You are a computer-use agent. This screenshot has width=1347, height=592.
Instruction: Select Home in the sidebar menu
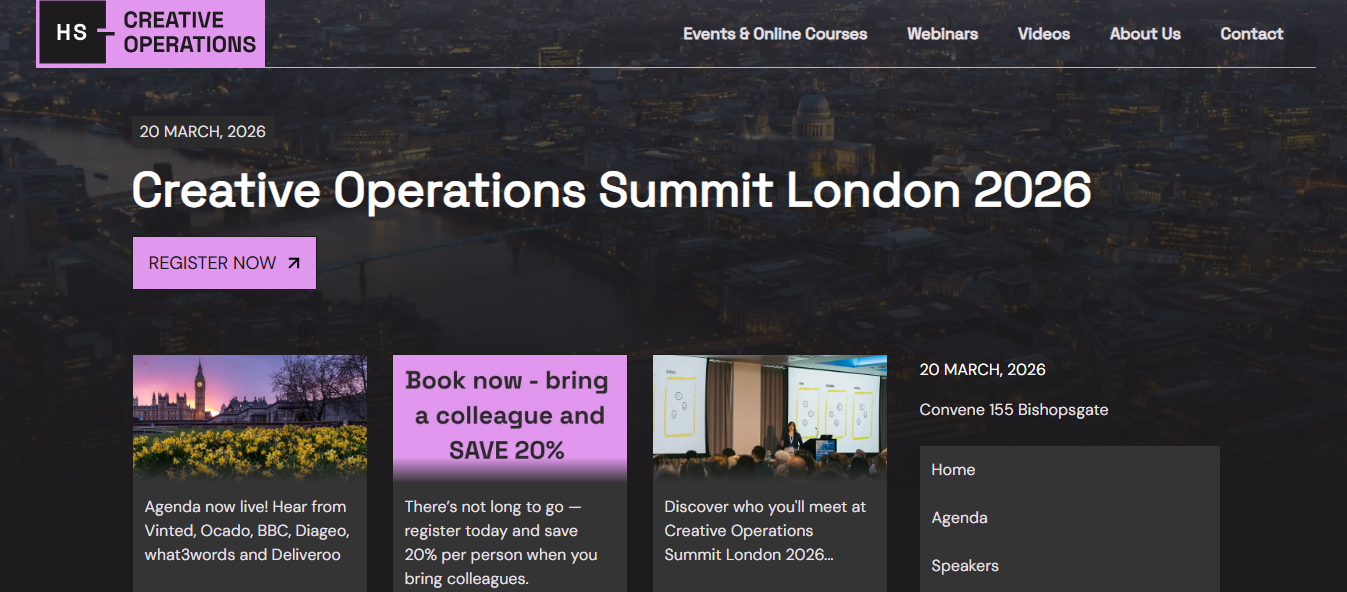click(953, 469)
